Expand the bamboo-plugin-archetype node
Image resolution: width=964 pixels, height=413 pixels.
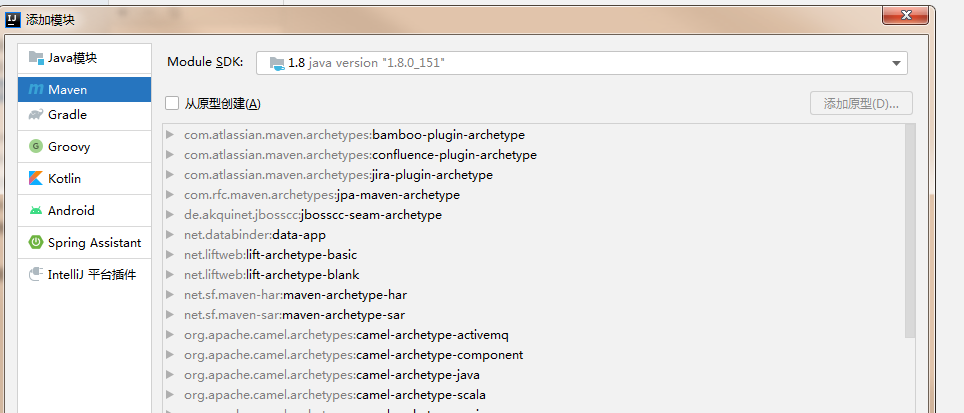pyautogui.click(x=170, y=135)
